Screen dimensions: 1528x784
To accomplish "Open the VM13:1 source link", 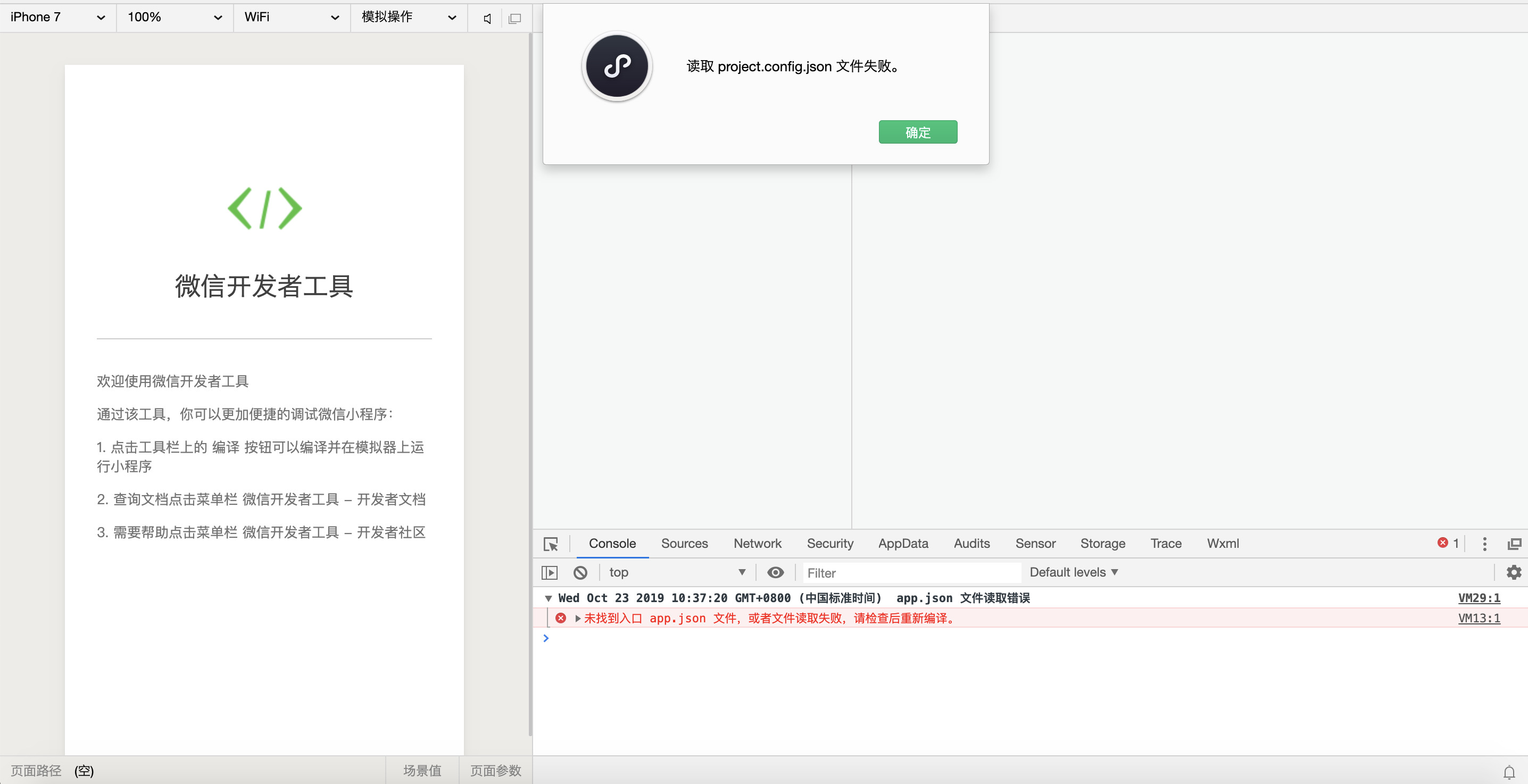I will point(1479,619).
